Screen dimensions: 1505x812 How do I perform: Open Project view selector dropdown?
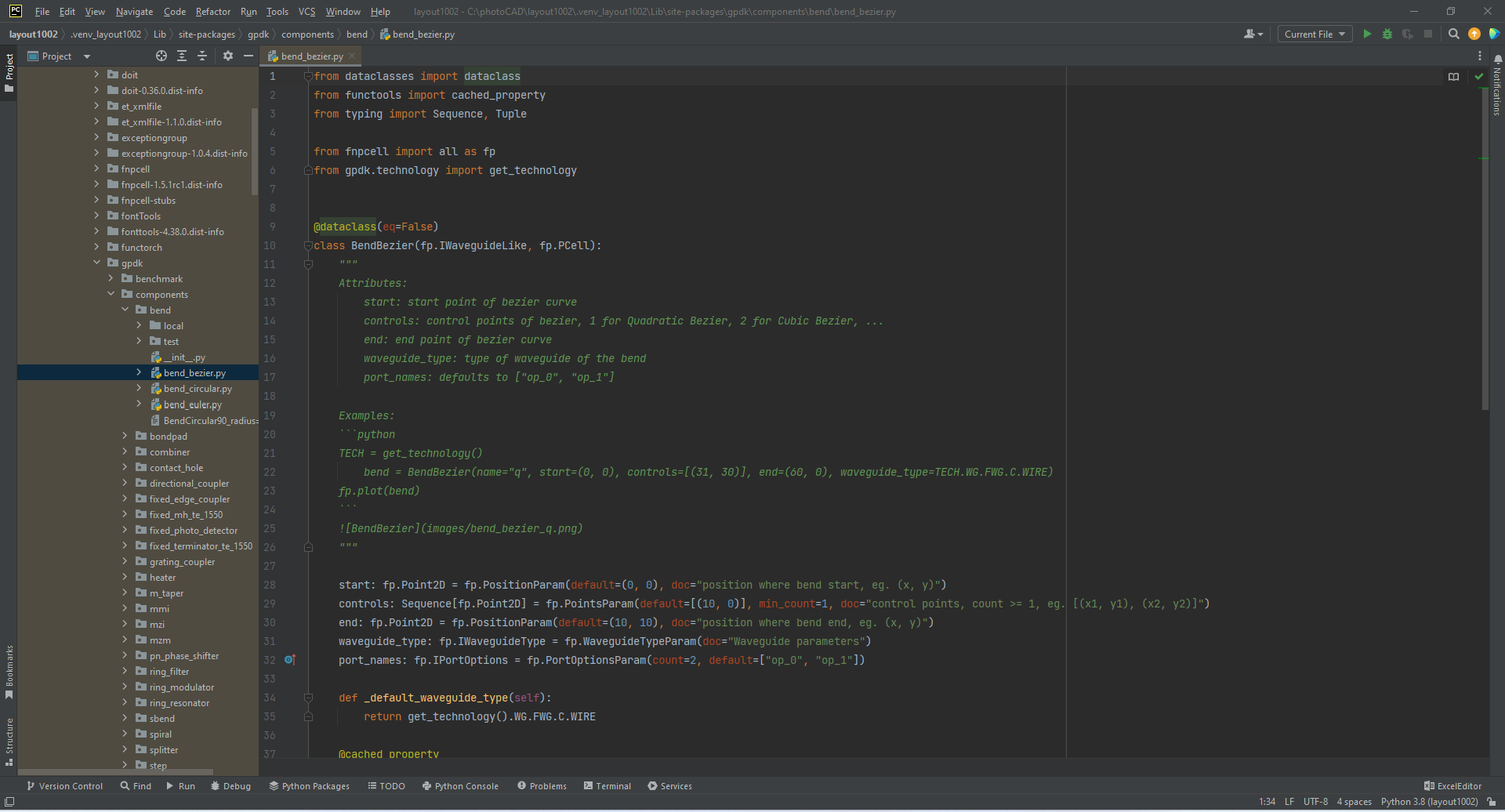coord(60,56)
